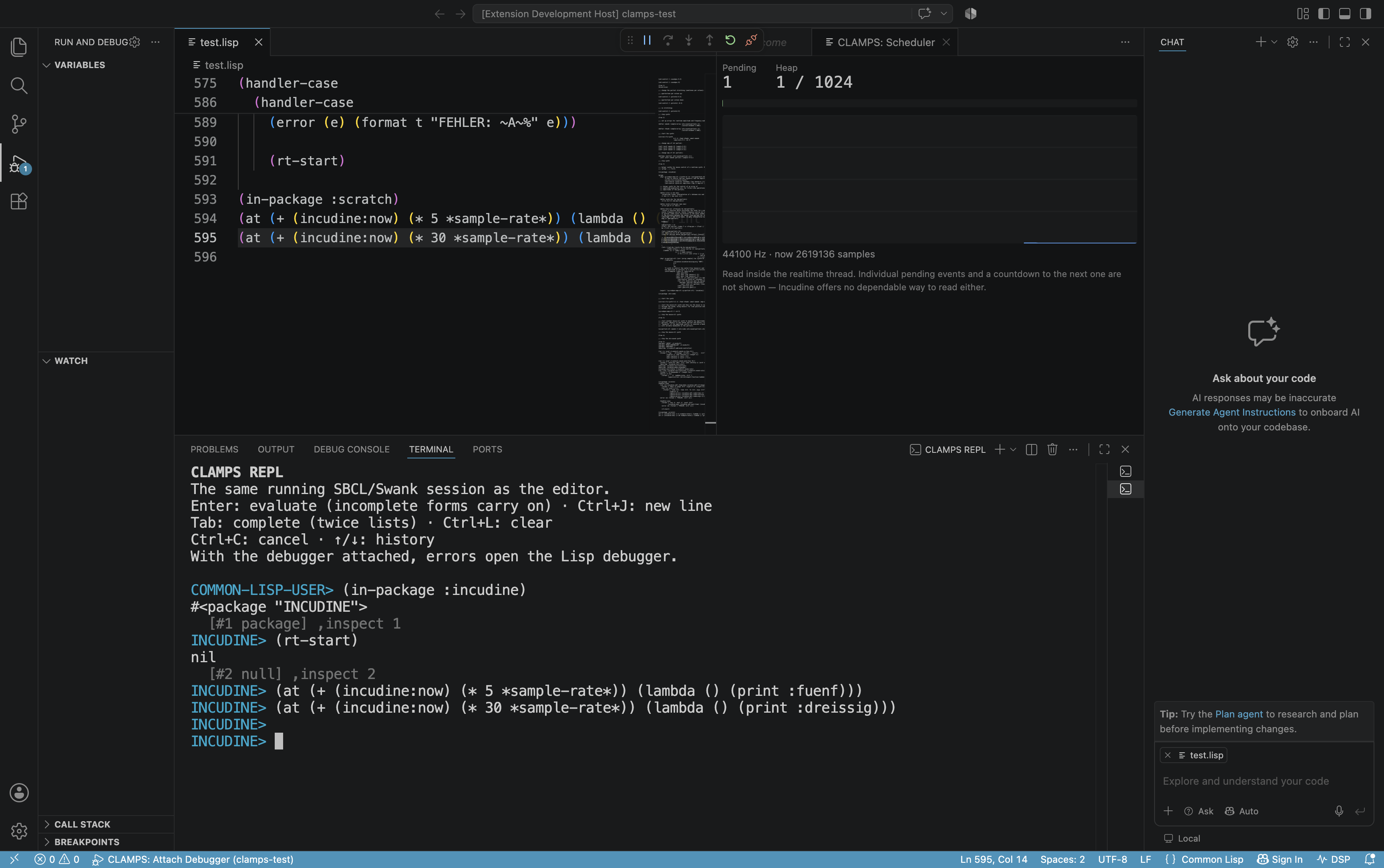Kill the terminal with trash icon
The height and width of the screenshot is (868, 1384).
click(1052, 450)
